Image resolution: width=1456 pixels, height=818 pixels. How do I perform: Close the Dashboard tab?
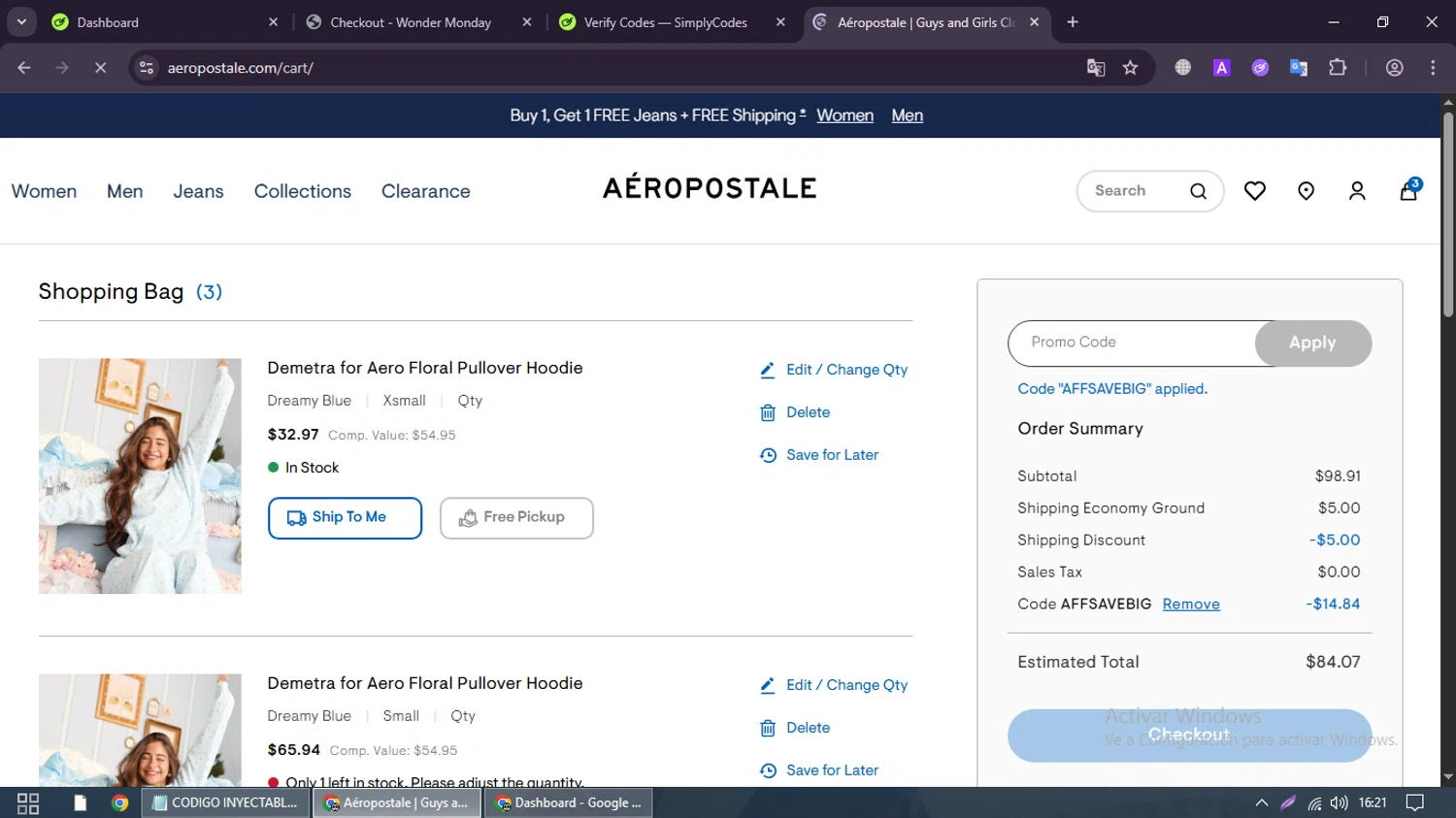(273, 22)
